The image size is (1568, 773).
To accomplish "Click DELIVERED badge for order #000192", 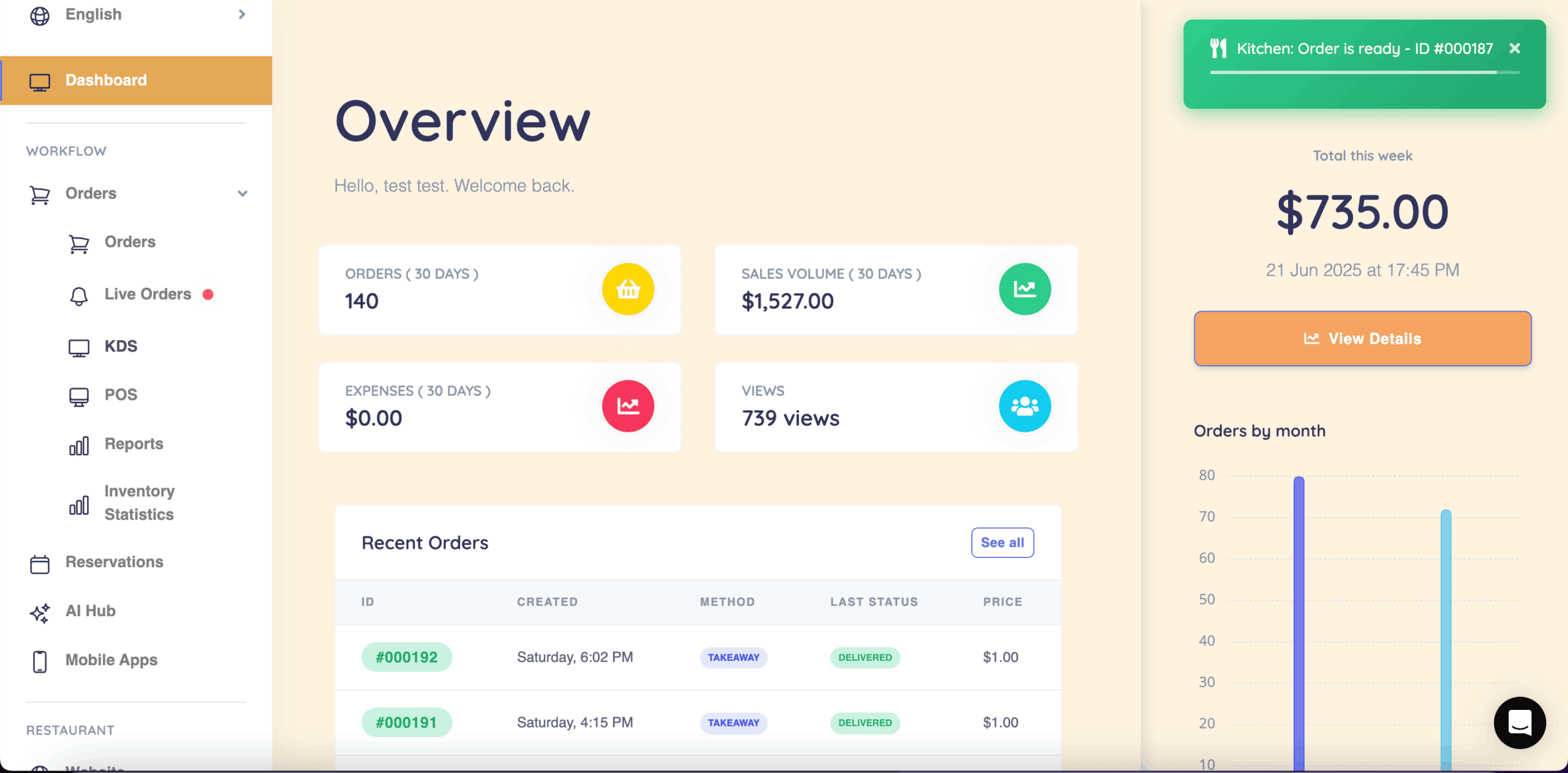I will [x=865, y=657].
